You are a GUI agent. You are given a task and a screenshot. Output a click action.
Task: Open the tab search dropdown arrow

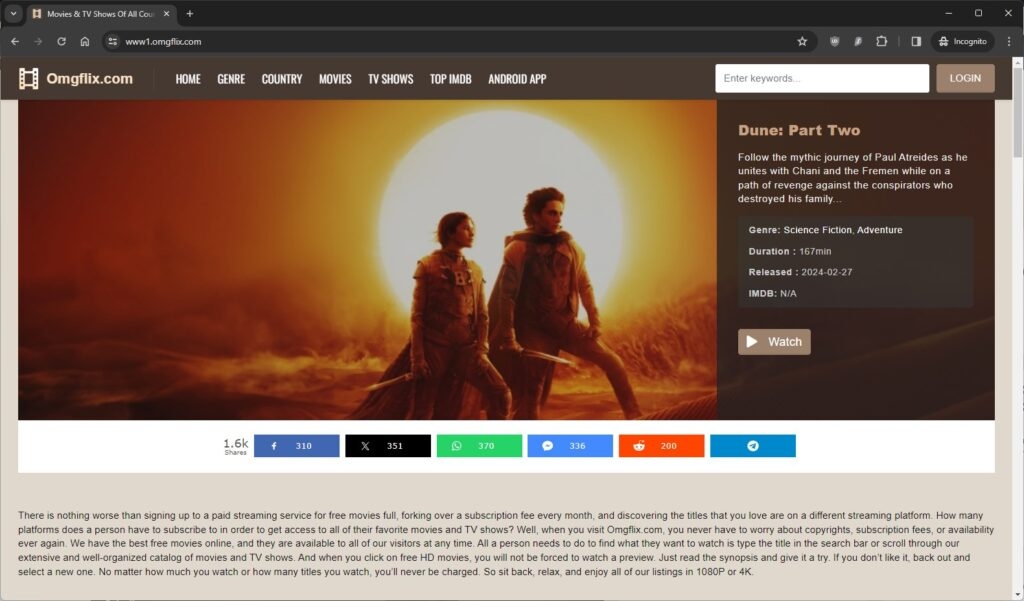[13, 13]
